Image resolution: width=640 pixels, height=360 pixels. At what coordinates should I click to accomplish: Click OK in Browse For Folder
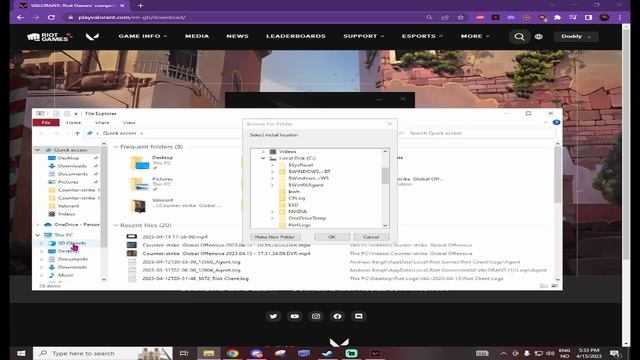pyautogui.click(x=332, y=237)
